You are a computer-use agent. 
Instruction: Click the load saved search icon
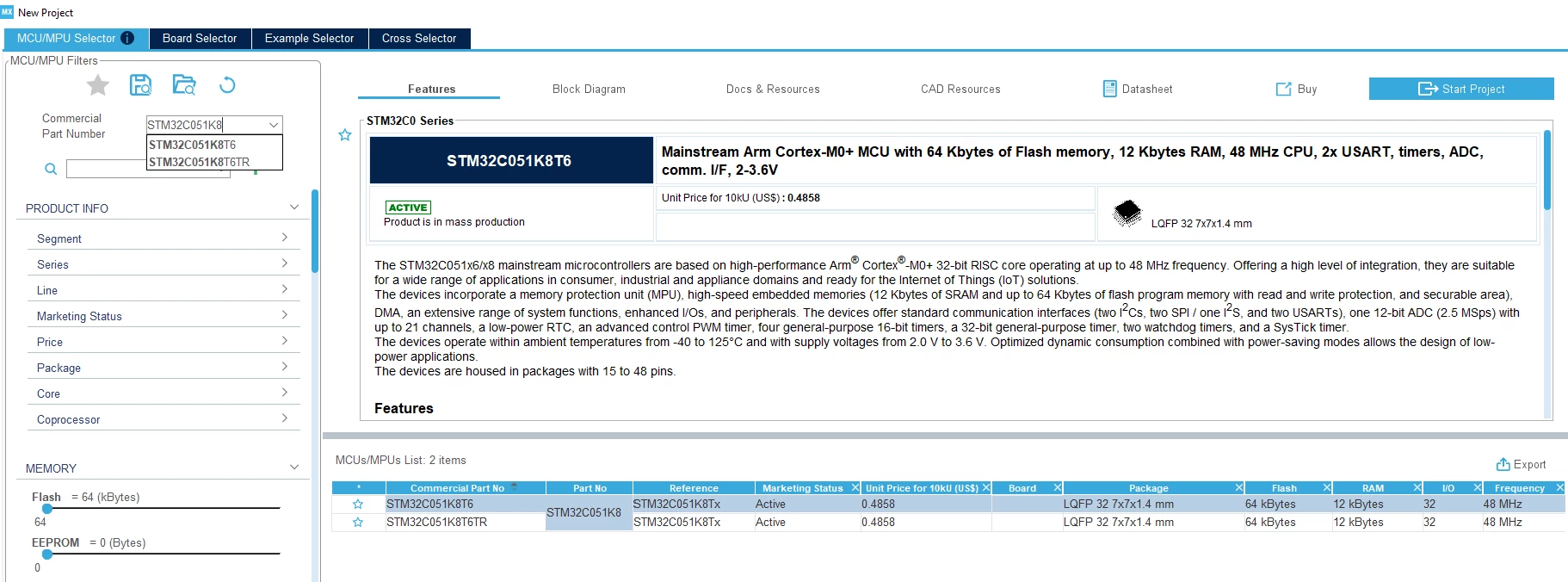click(184, 84)
